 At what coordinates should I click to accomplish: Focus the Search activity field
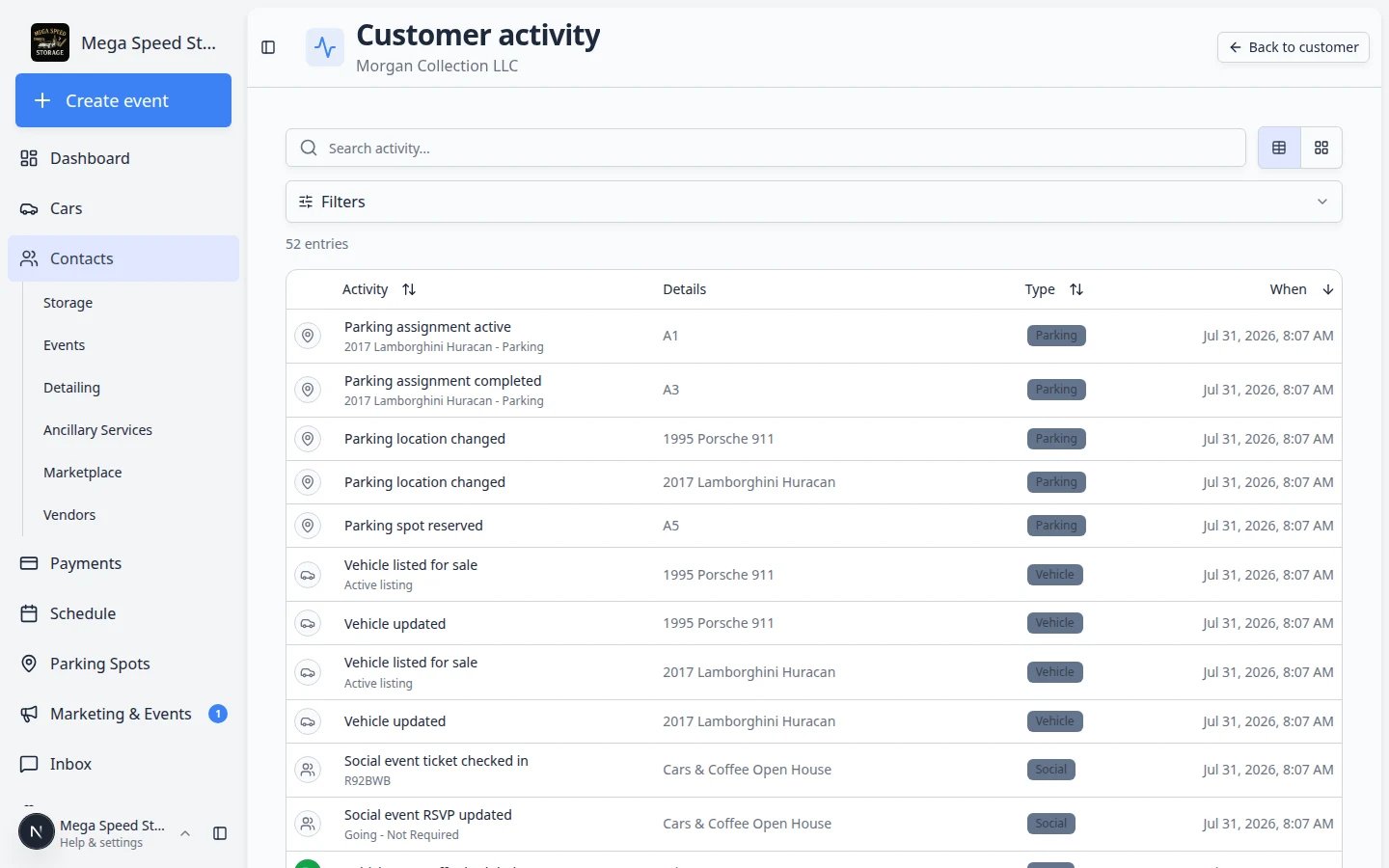point(765,148)
